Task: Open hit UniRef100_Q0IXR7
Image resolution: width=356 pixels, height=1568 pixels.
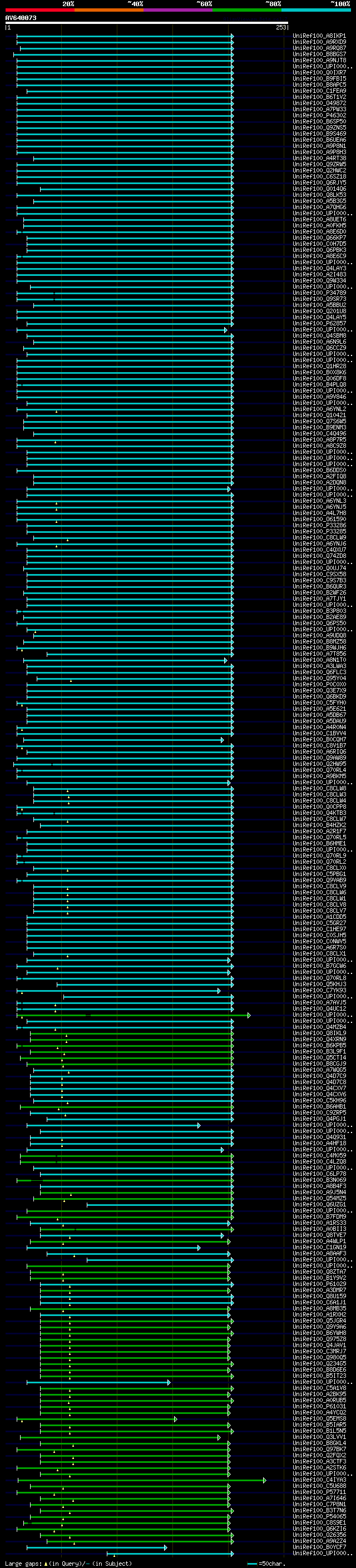Action: point(319,72)
